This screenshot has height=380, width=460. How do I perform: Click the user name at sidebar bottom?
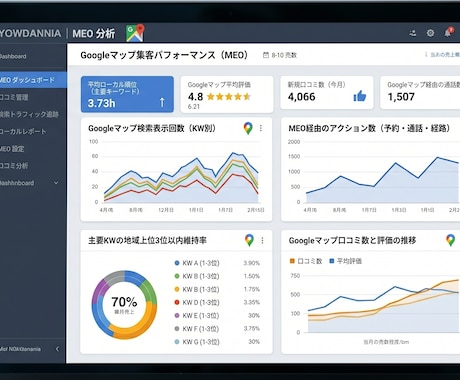tap(20, 349)
